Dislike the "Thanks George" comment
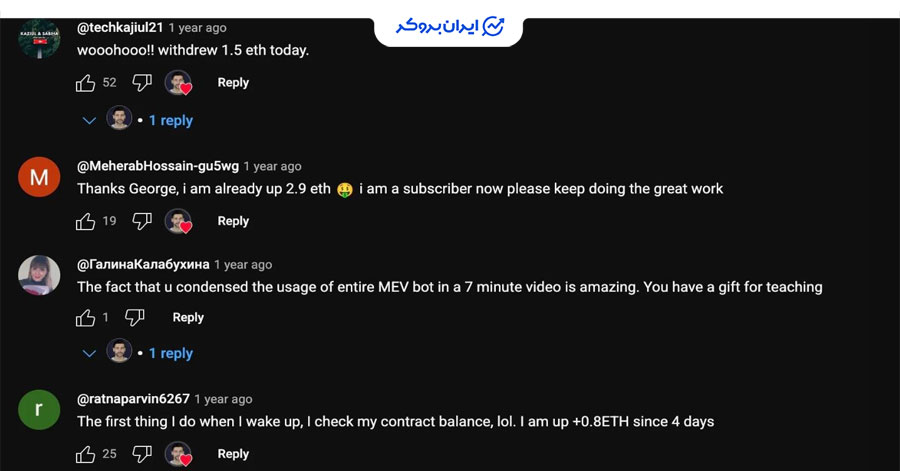 142,221
